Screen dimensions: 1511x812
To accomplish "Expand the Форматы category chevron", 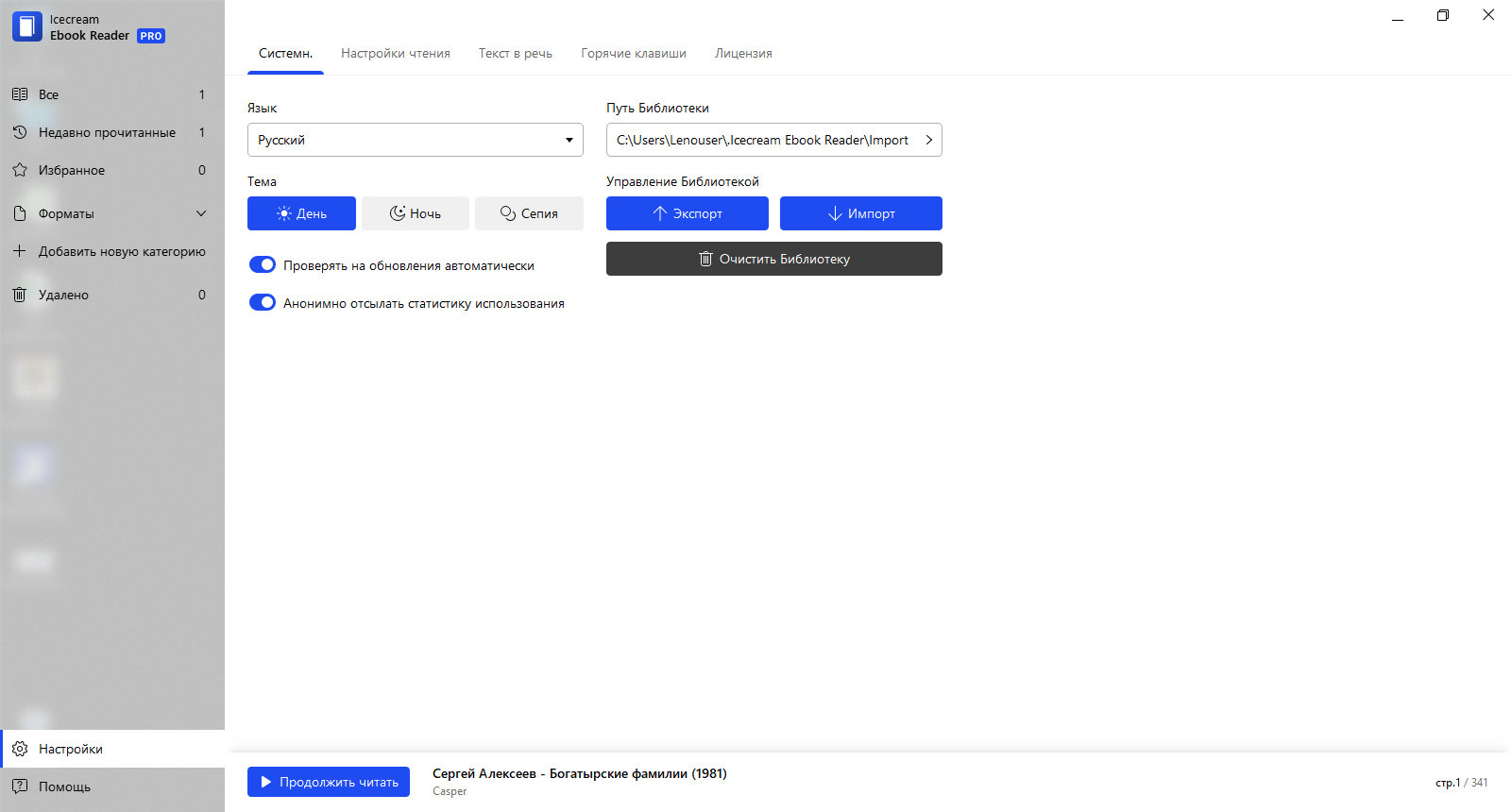I will click(x=201, y=213).
